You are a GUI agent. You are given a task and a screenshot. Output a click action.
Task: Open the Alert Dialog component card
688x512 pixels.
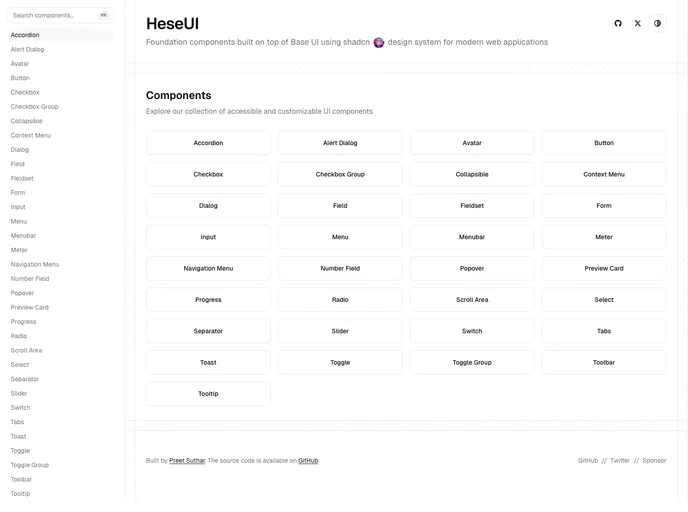[340, 143]
